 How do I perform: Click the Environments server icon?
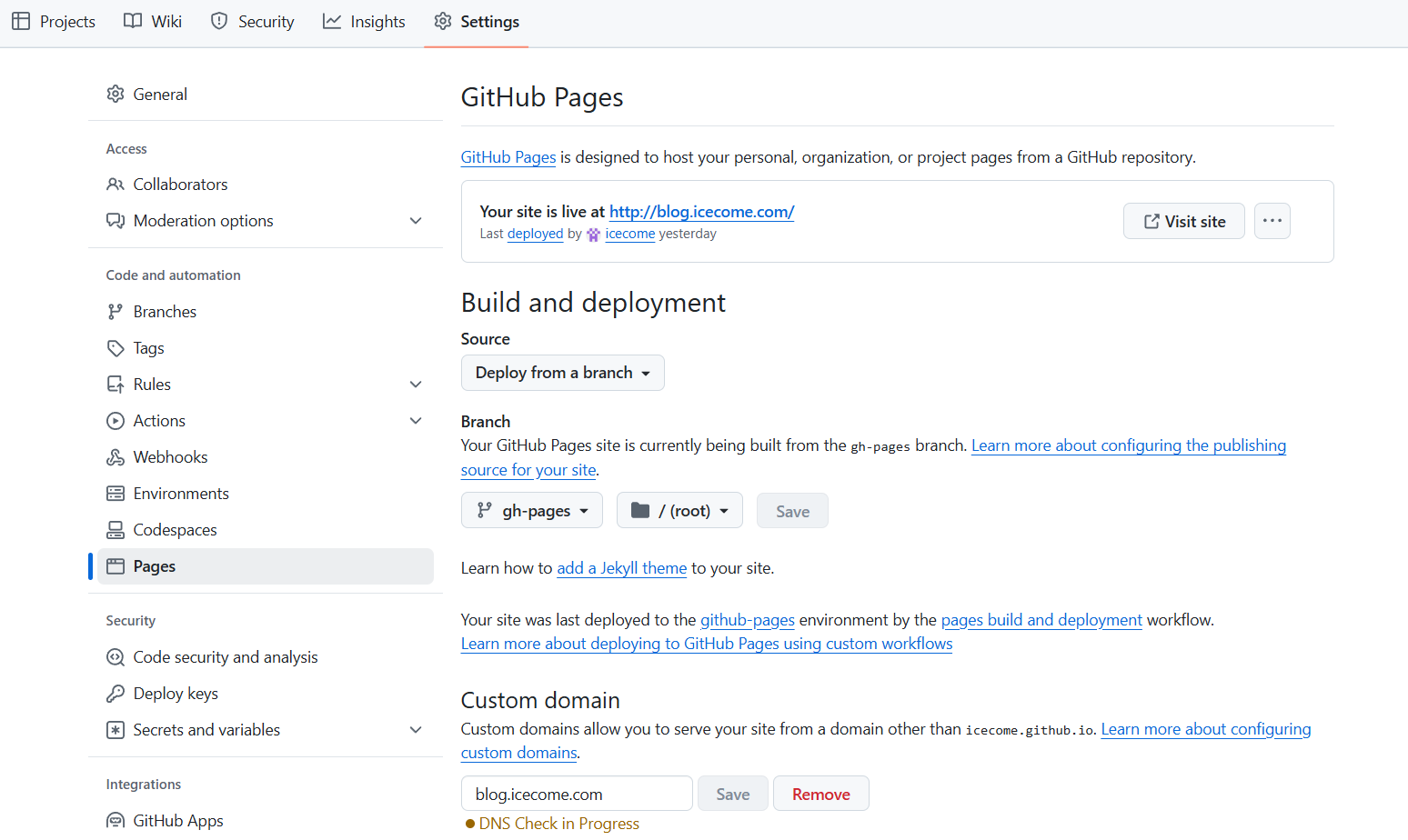pos(116,494)
